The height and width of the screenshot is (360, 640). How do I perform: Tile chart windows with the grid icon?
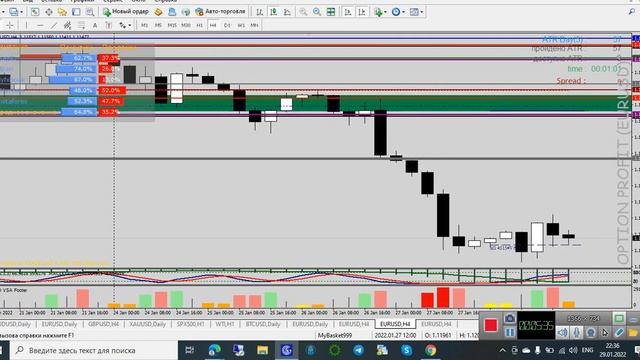coord(331,12)
